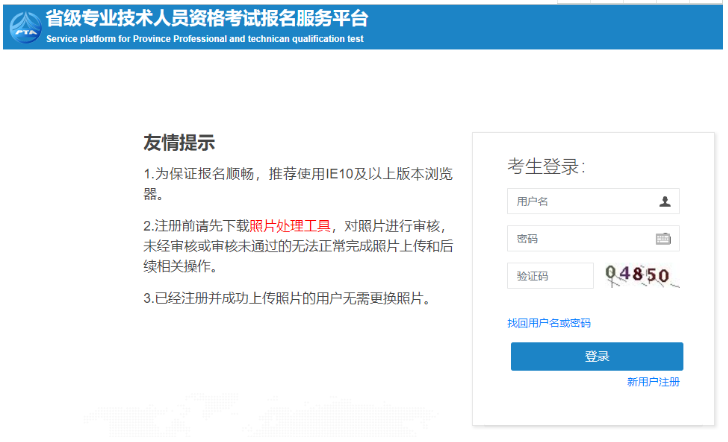Screen dimensions: 728x442
Task: Click the 考生登录 heading
Action: click(x=546, y=167)
